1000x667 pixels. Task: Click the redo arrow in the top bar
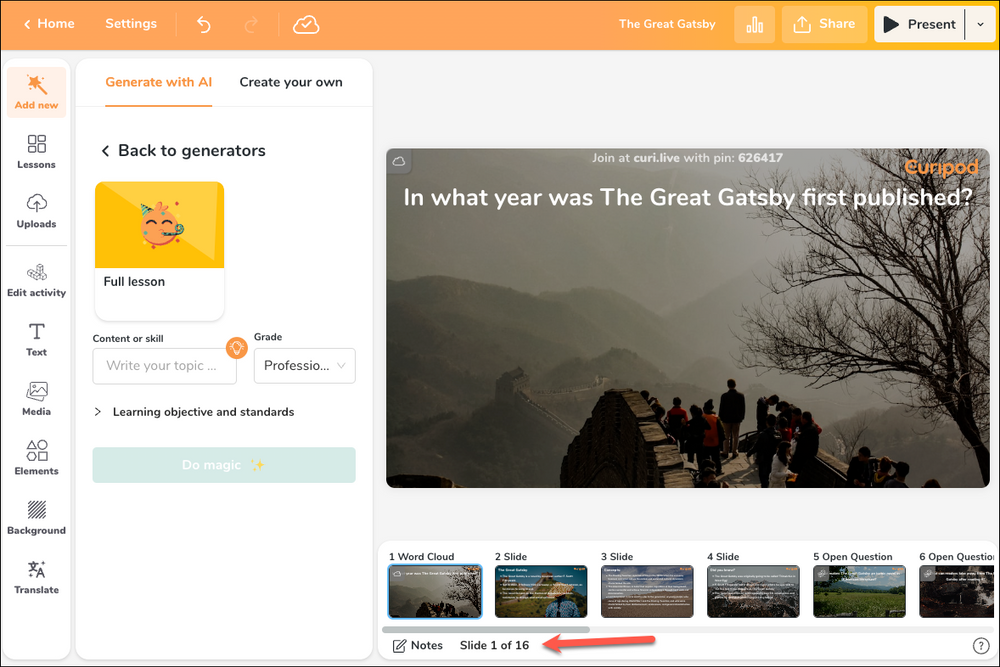pyautogui.click(x=252, y=24)
